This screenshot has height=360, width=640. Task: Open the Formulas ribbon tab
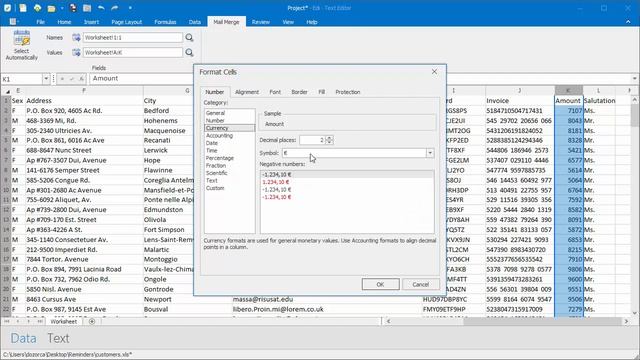165,22
